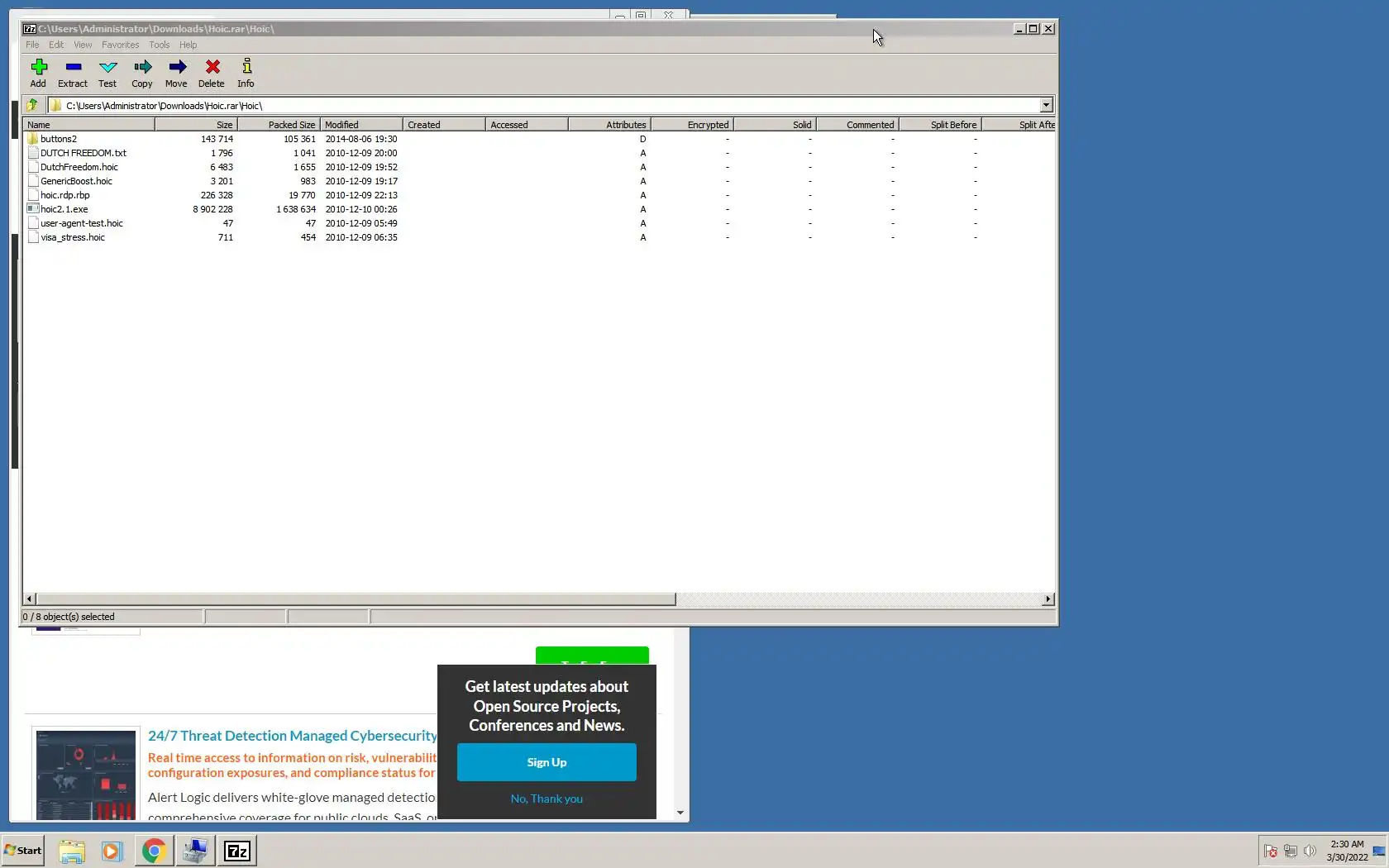Open the File menu

[32, 45]
